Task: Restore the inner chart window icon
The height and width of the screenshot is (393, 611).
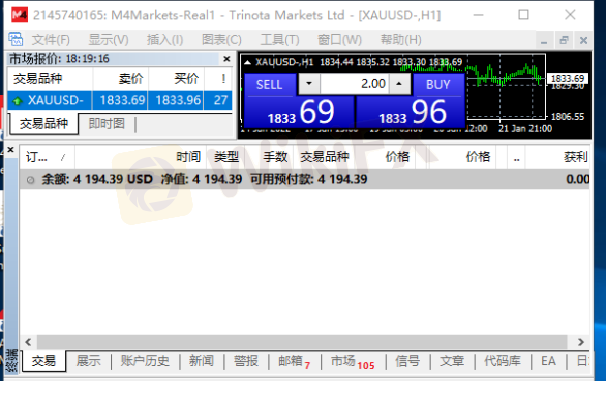Action: pos(564,40)
